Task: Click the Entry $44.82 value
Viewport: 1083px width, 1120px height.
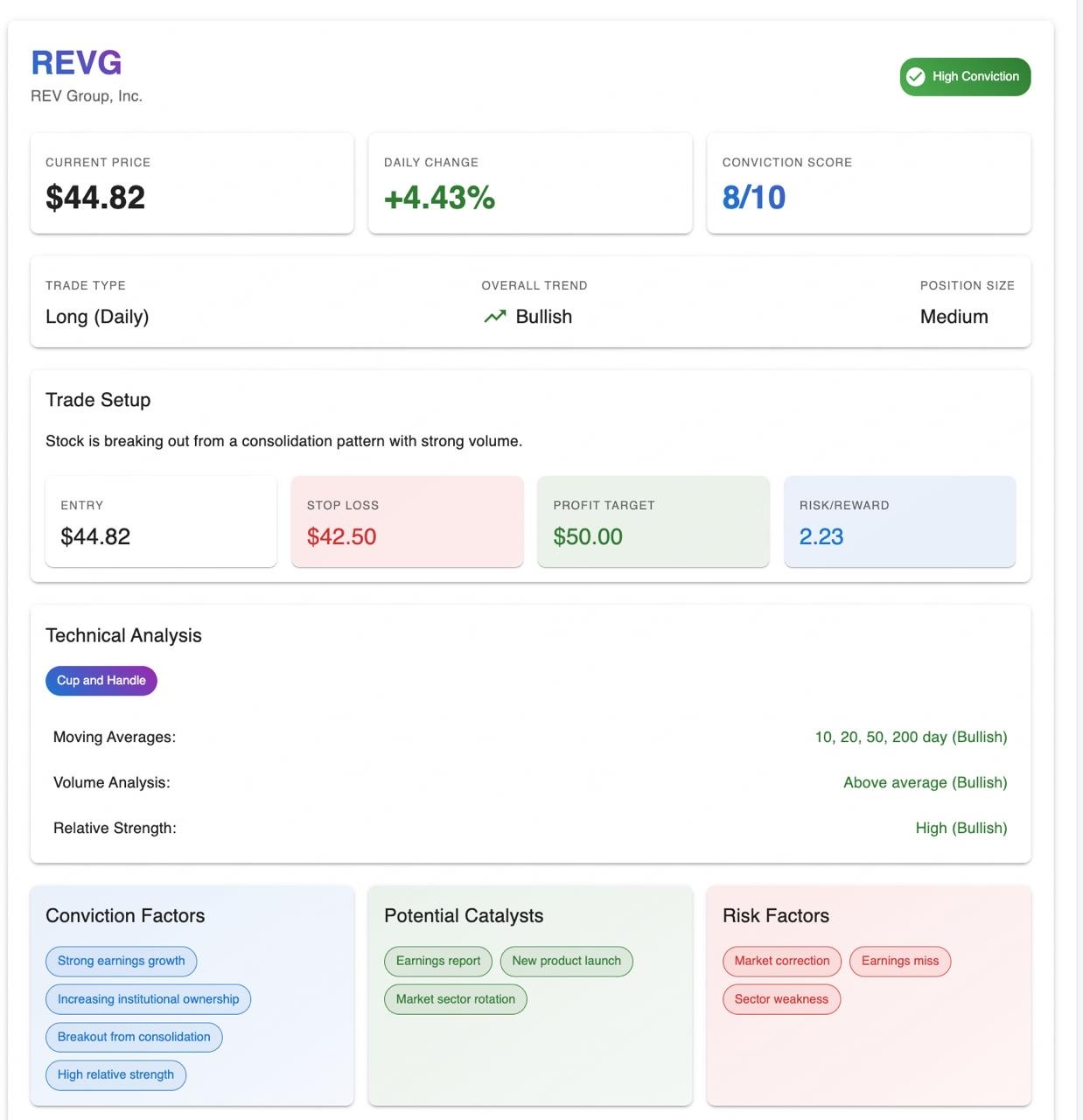Action: click(x=95, y=536)
